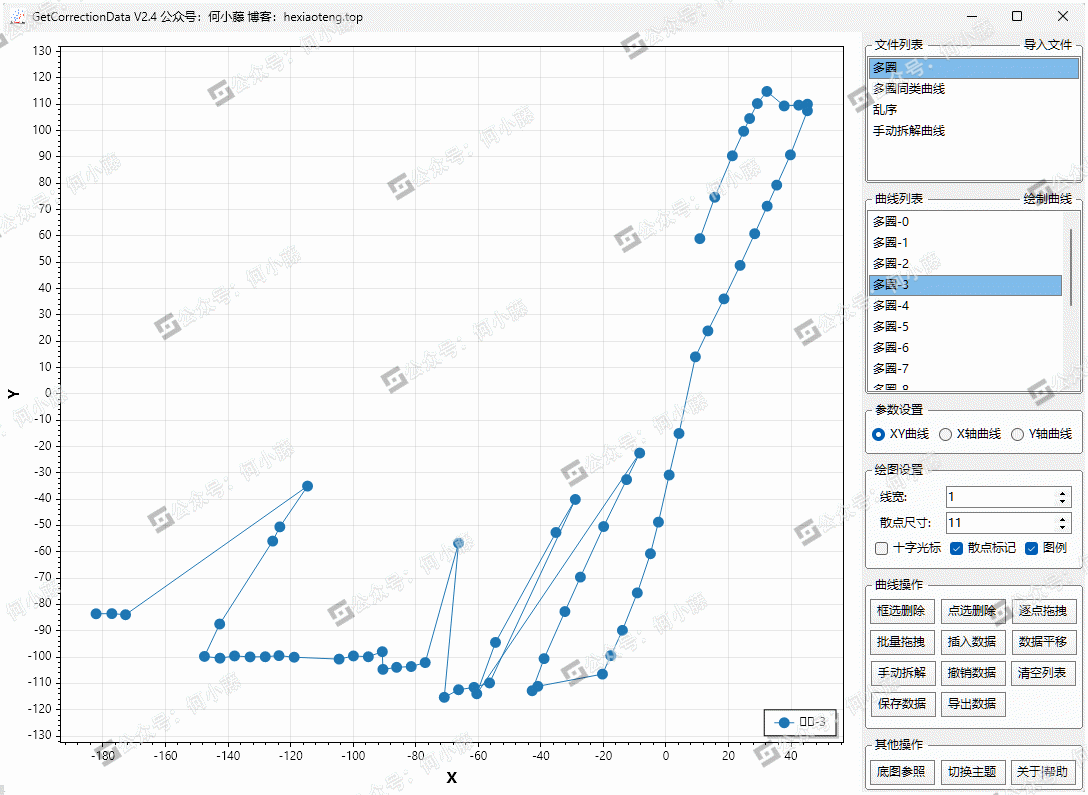Select 多圈同类曲线 in the file list
1088x795 pixels.
click(908, 89)
